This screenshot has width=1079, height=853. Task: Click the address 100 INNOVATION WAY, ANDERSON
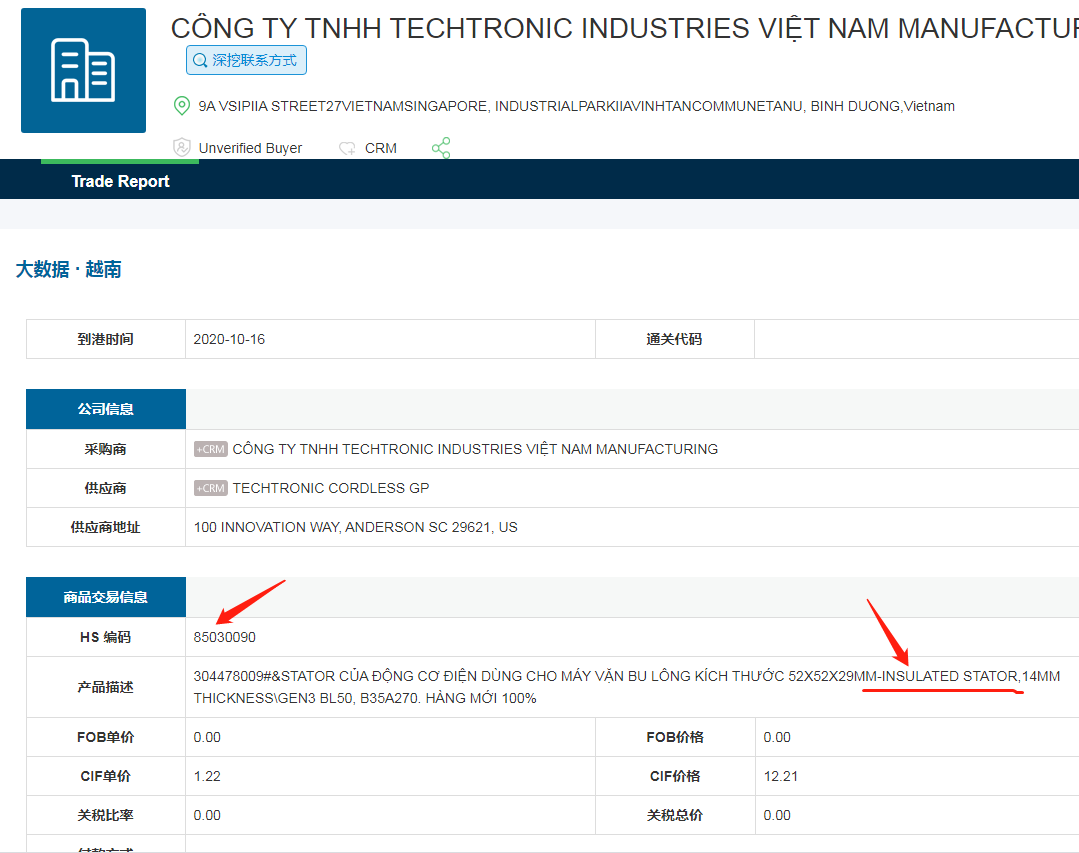(x=356, y=528)
